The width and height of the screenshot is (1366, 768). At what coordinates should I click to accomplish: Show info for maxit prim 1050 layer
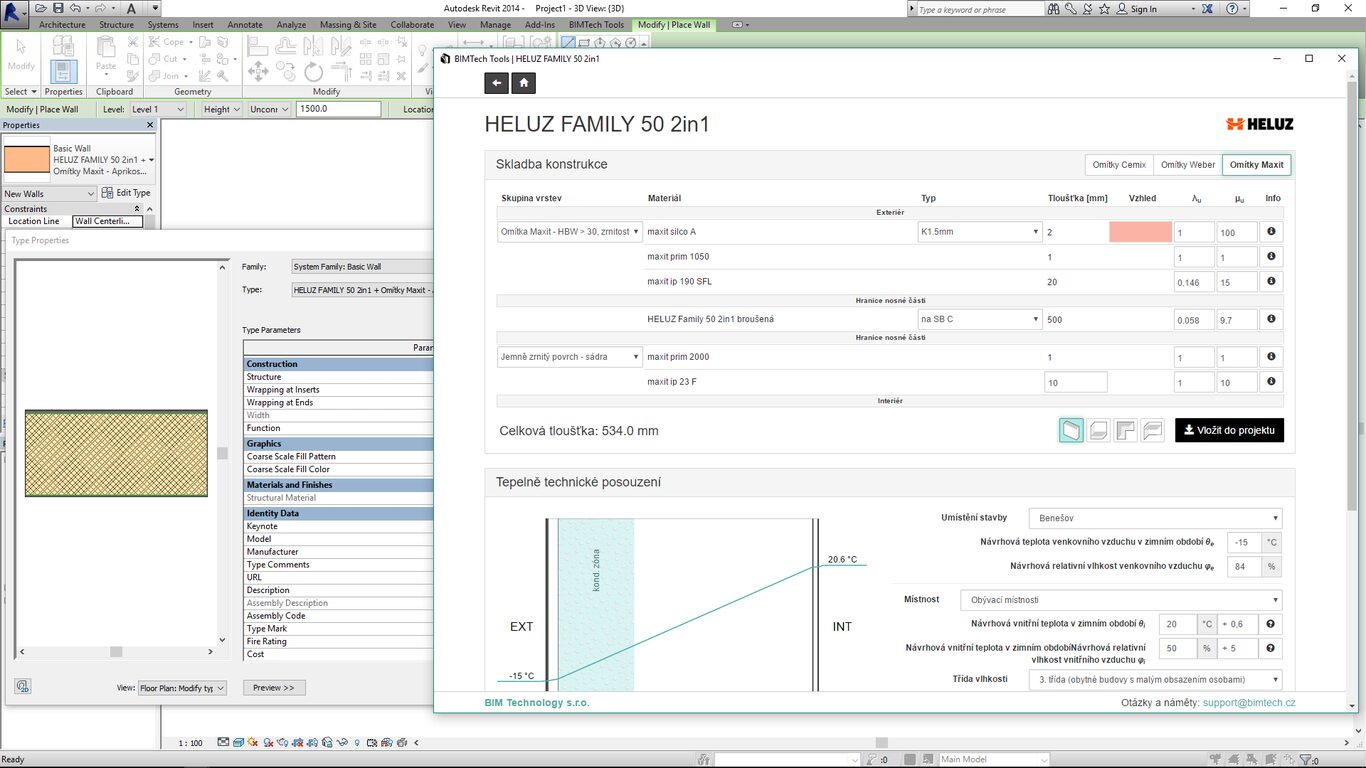[1271, 256]
